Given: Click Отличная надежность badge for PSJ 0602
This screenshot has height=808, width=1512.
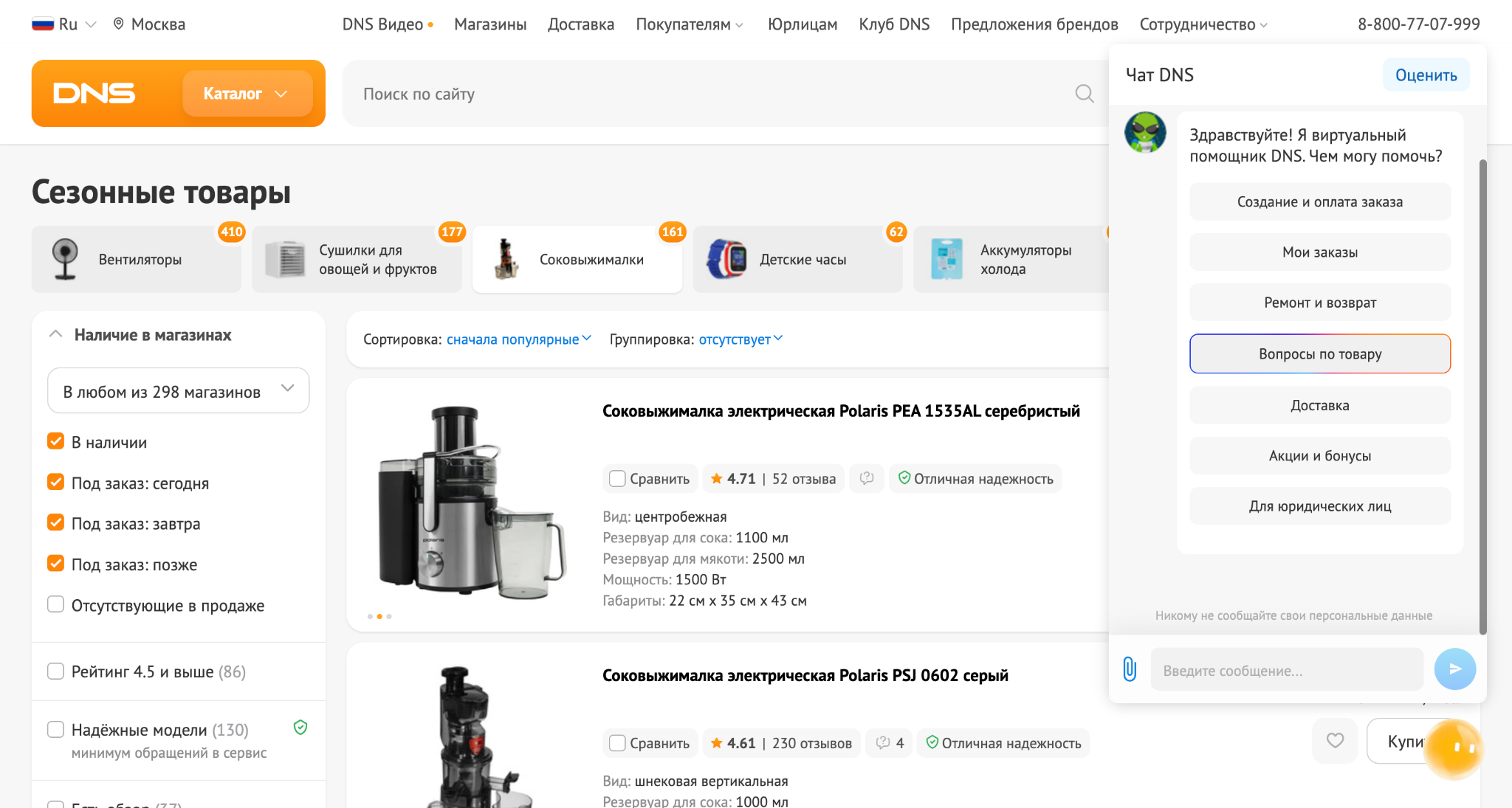Looking at the screenshot, I should tap(1003, 743).
